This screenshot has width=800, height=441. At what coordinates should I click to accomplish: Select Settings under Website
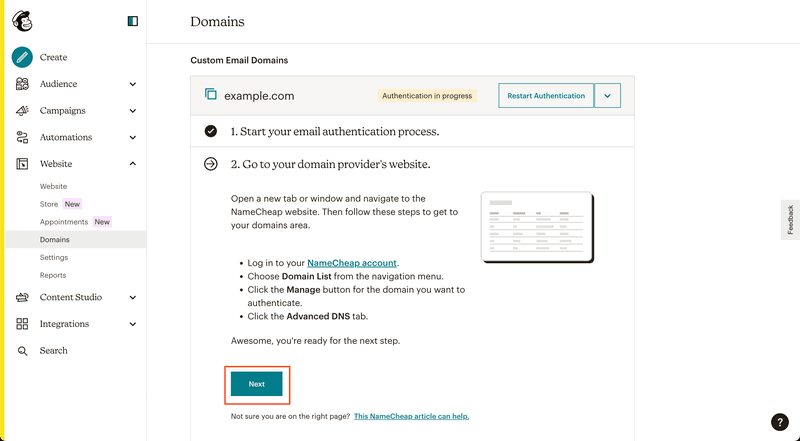click(x=54, y=257)
